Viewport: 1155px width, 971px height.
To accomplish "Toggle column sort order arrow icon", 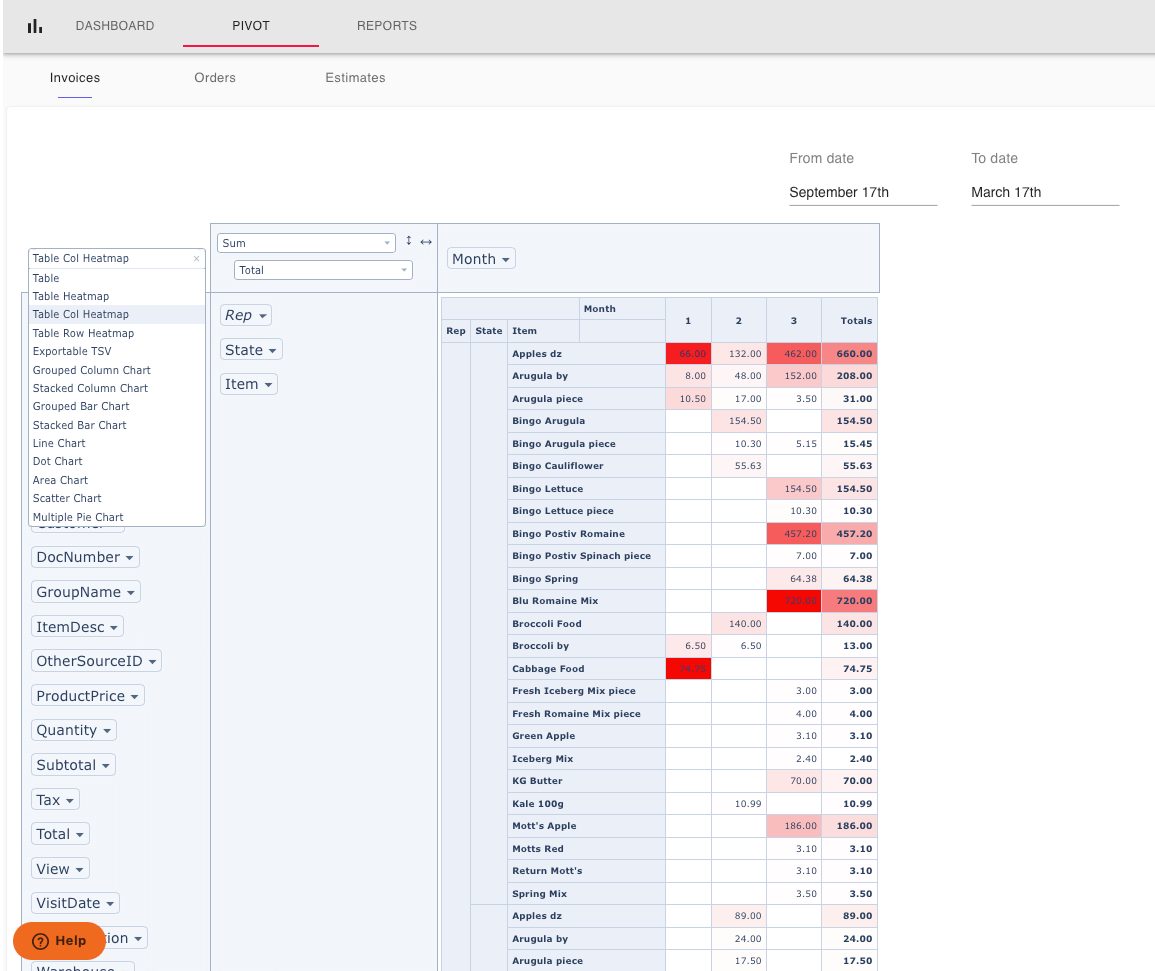I will click(x=426, y=242).
